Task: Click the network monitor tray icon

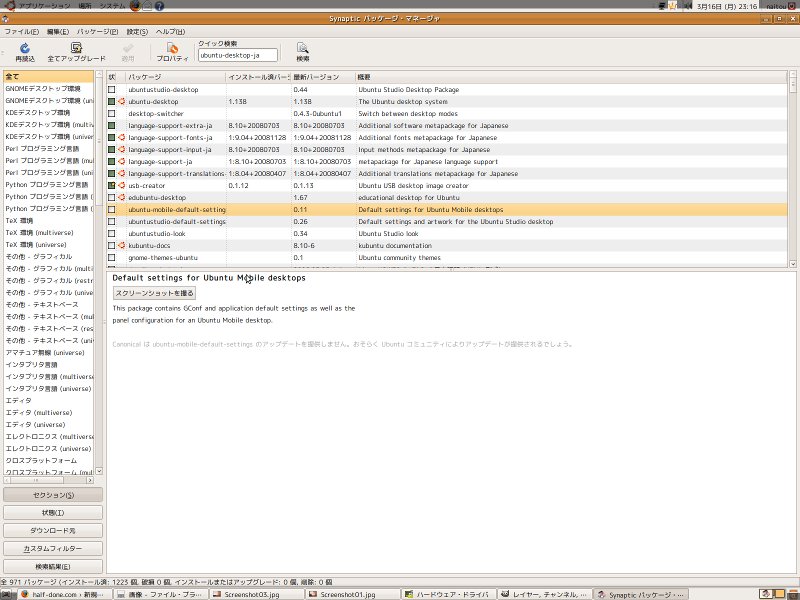Action: pyautogui.click(x=662, y=6)
